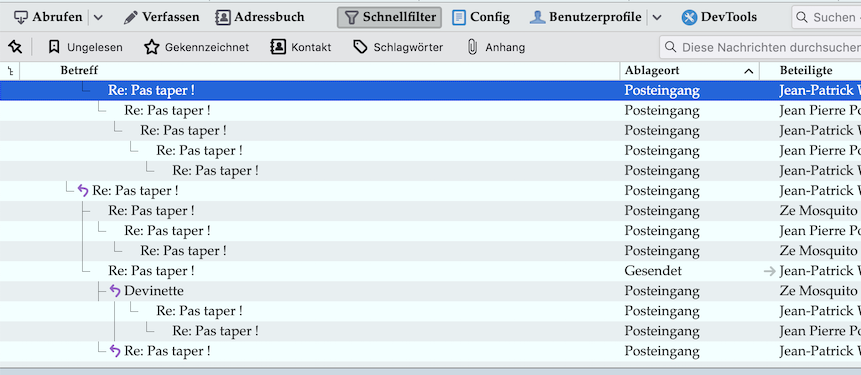This screenshot has width=861, height=375.
Task: Toggle the Anhang attachment filter
Action: click(x=496, y=47)
